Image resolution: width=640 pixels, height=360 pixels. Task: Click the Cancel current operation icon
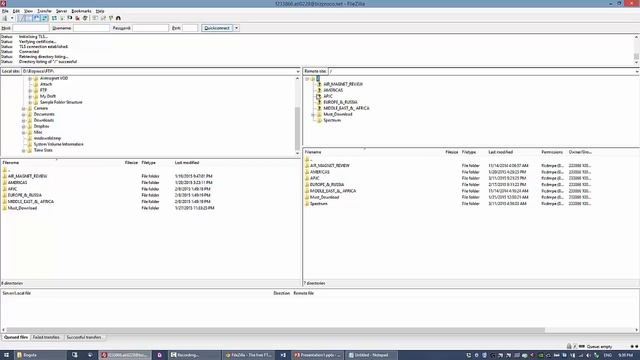[70, 18]
